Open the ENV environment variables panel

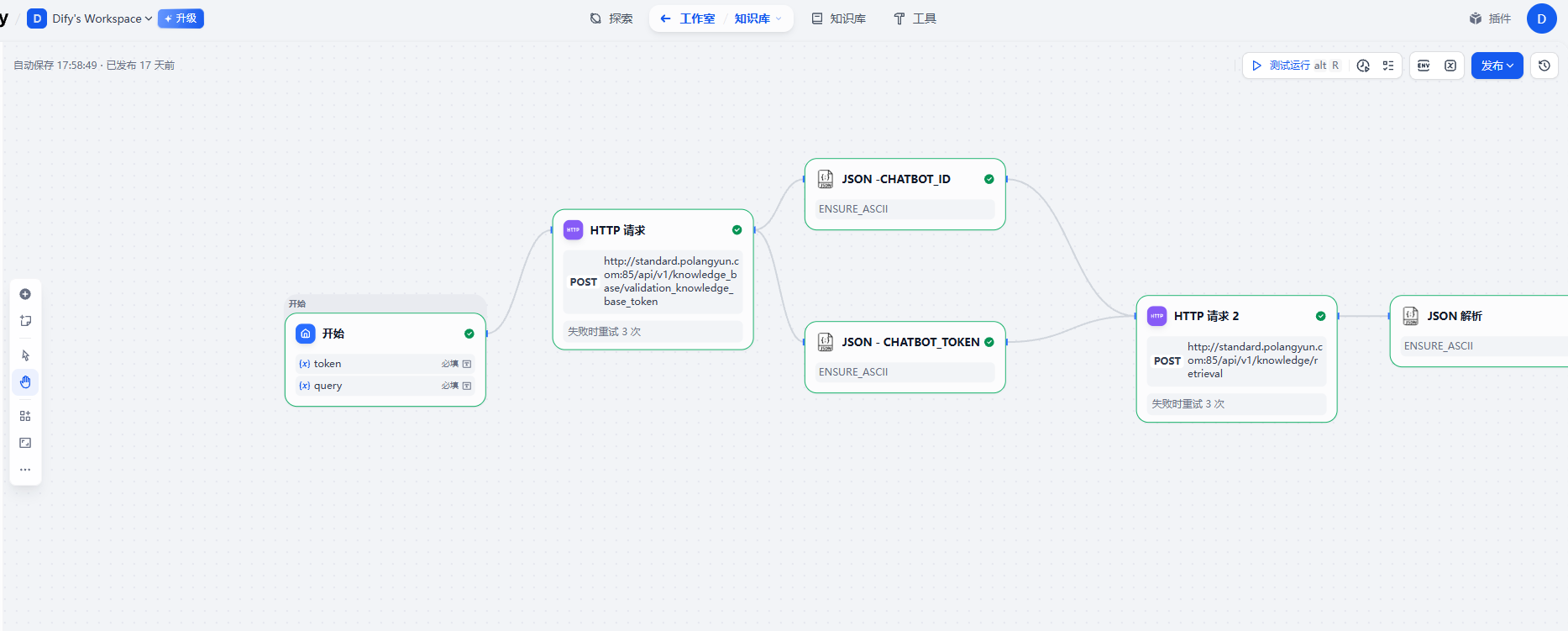coord(1424,66)
